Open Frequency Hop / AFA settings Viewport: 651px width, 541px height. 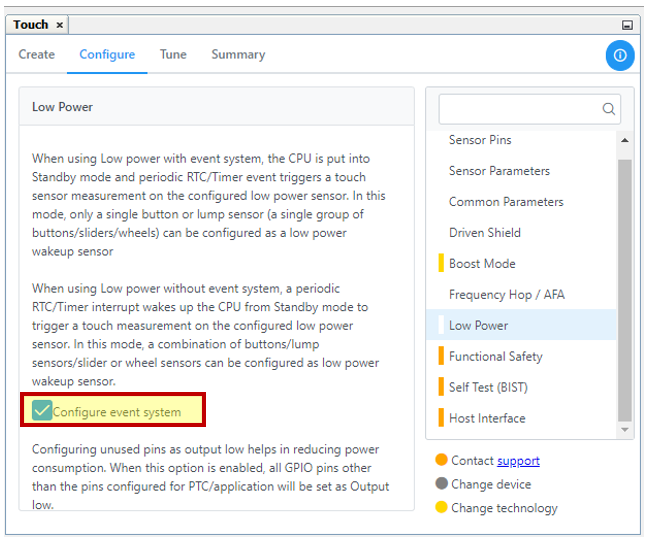pos(506,295)
